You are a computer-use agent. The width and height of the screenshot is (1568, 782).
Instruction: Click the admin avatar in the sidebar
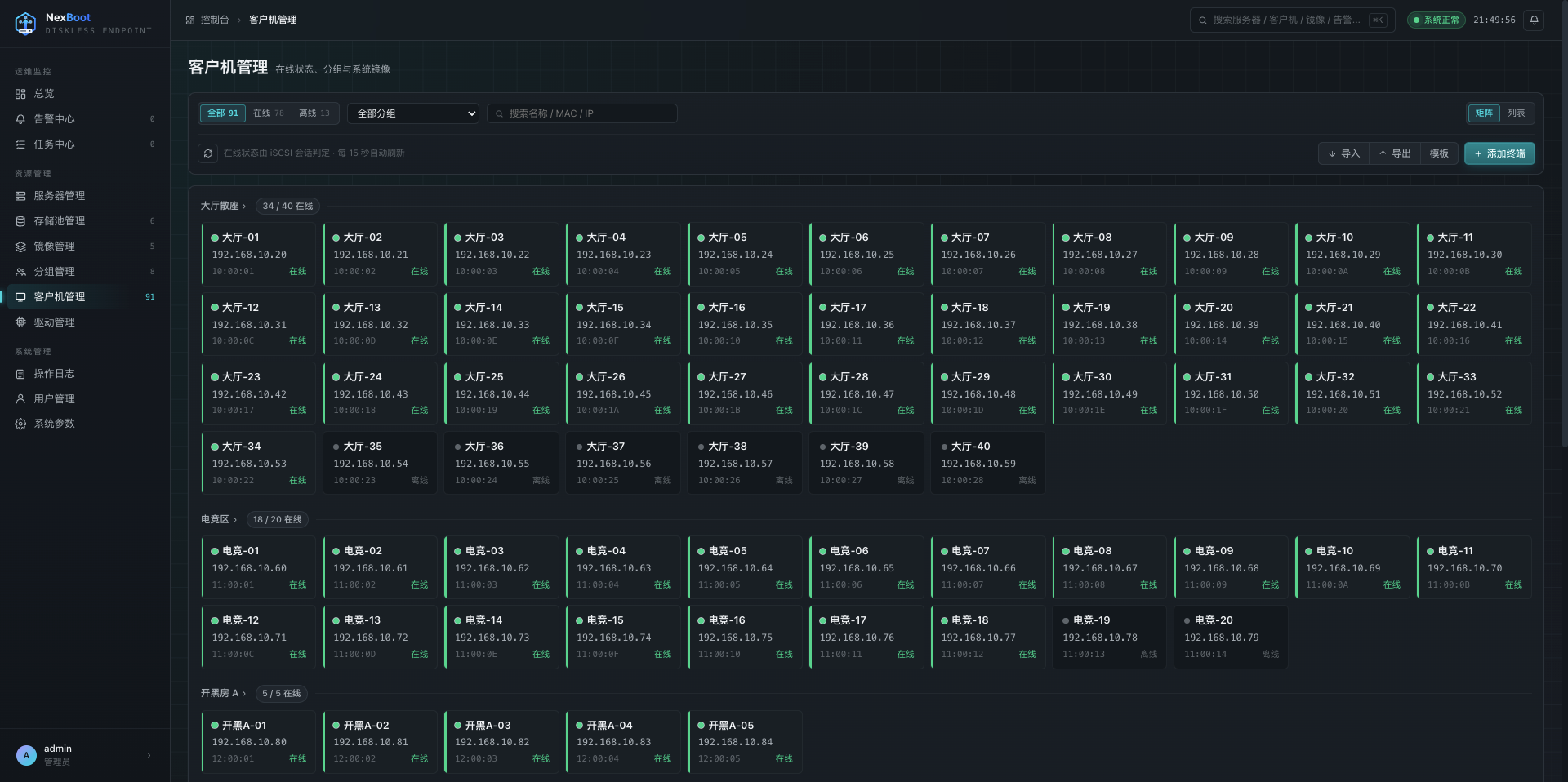pos(26,755)
